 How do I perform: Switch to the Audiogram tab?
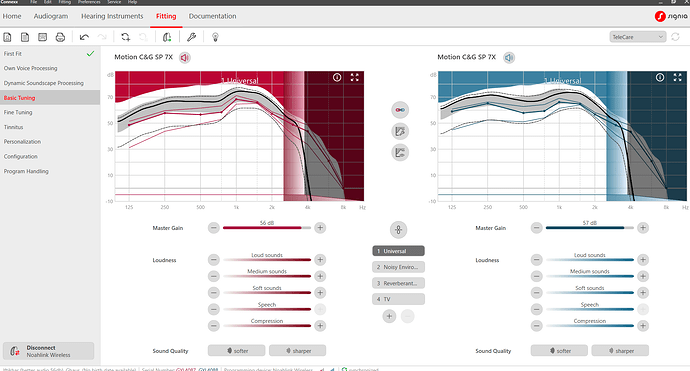click(x=51, y=16)
